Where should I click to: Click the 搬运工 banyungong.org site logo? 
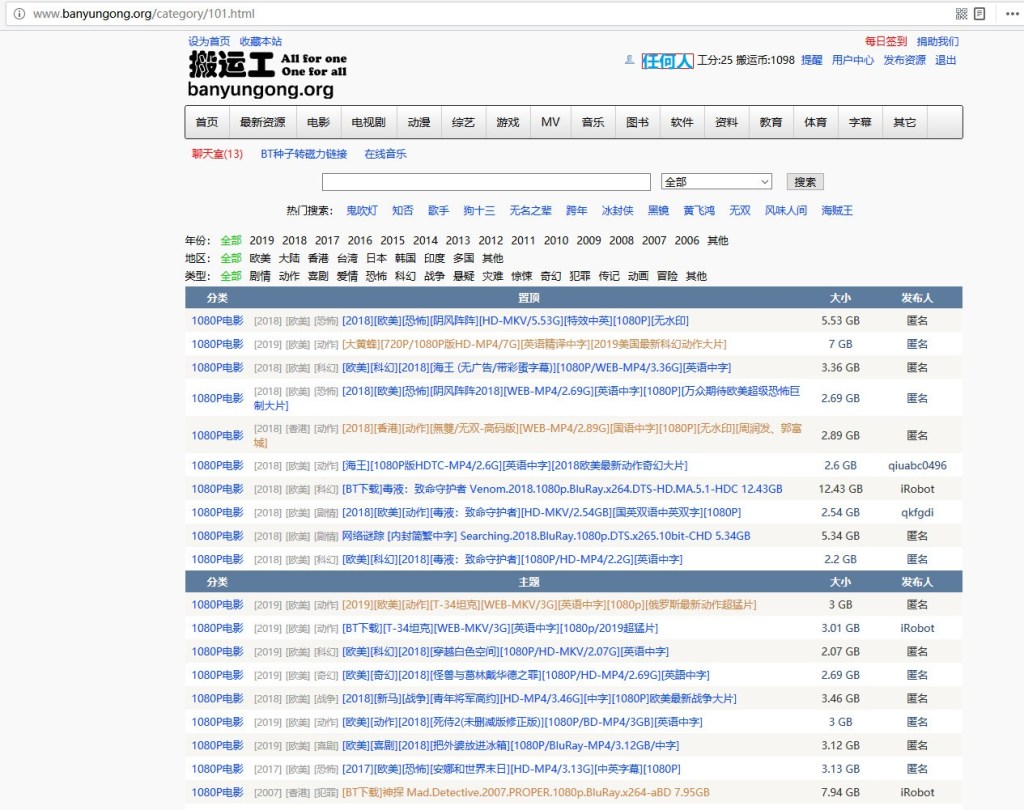(266, 75)
